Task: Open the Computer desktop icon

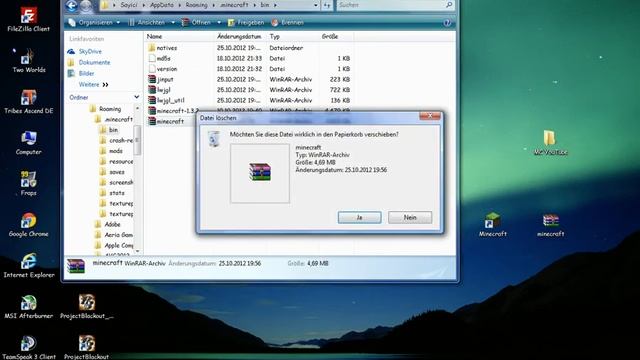Action: 29,142
